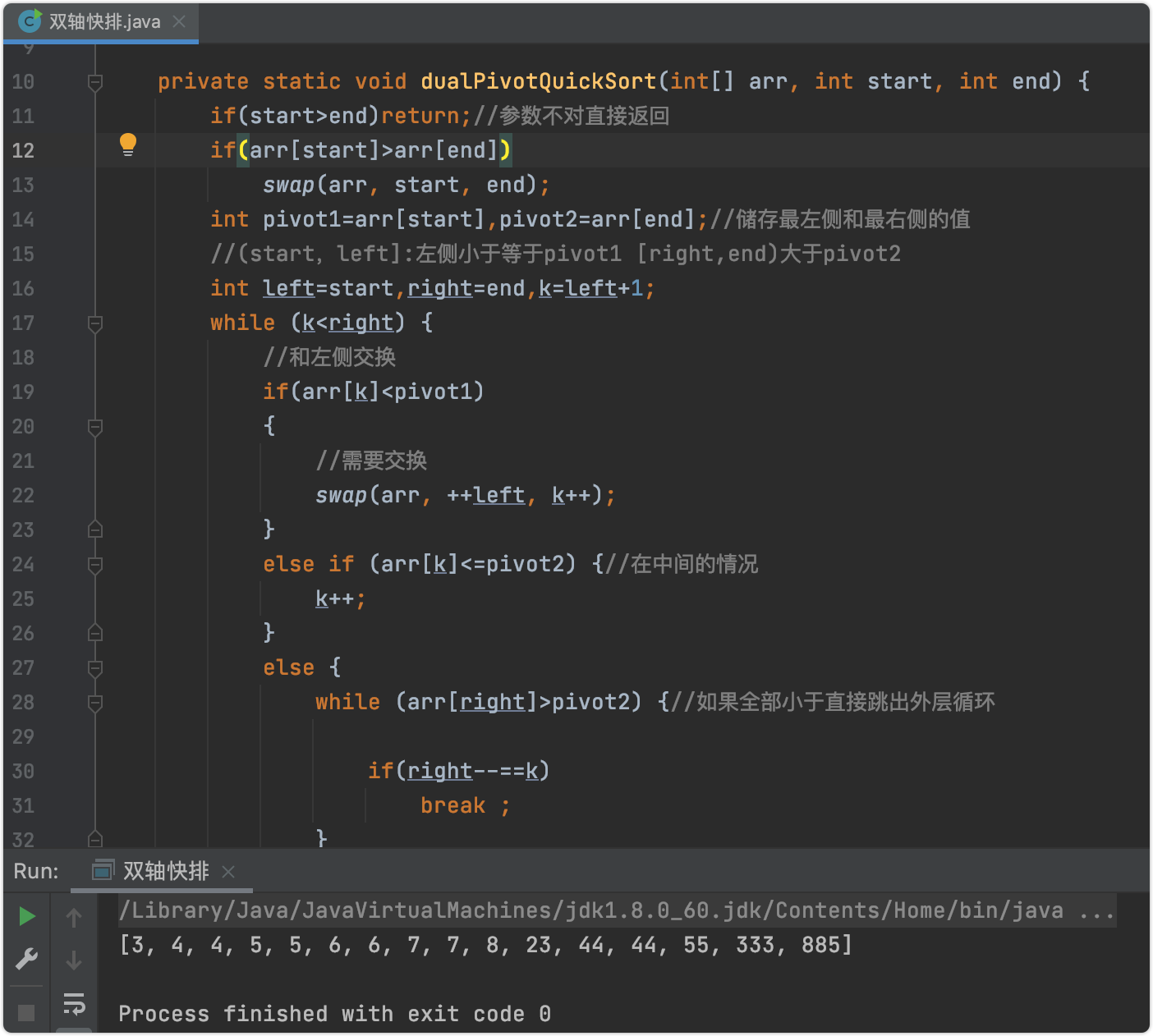The height and width of the screenshot is (1036, 1153).
Task: Collapse else-if fold at line 24
Action: (x=95, y=565)
